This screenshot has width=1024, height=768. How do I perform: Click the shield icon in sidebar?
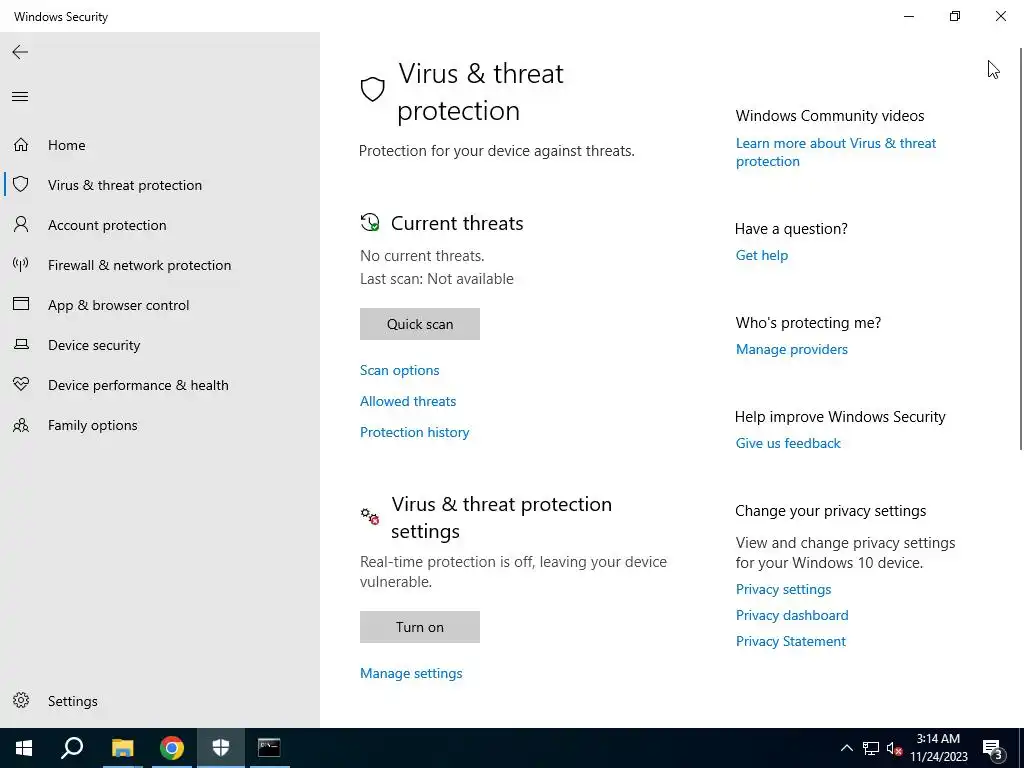21,184
